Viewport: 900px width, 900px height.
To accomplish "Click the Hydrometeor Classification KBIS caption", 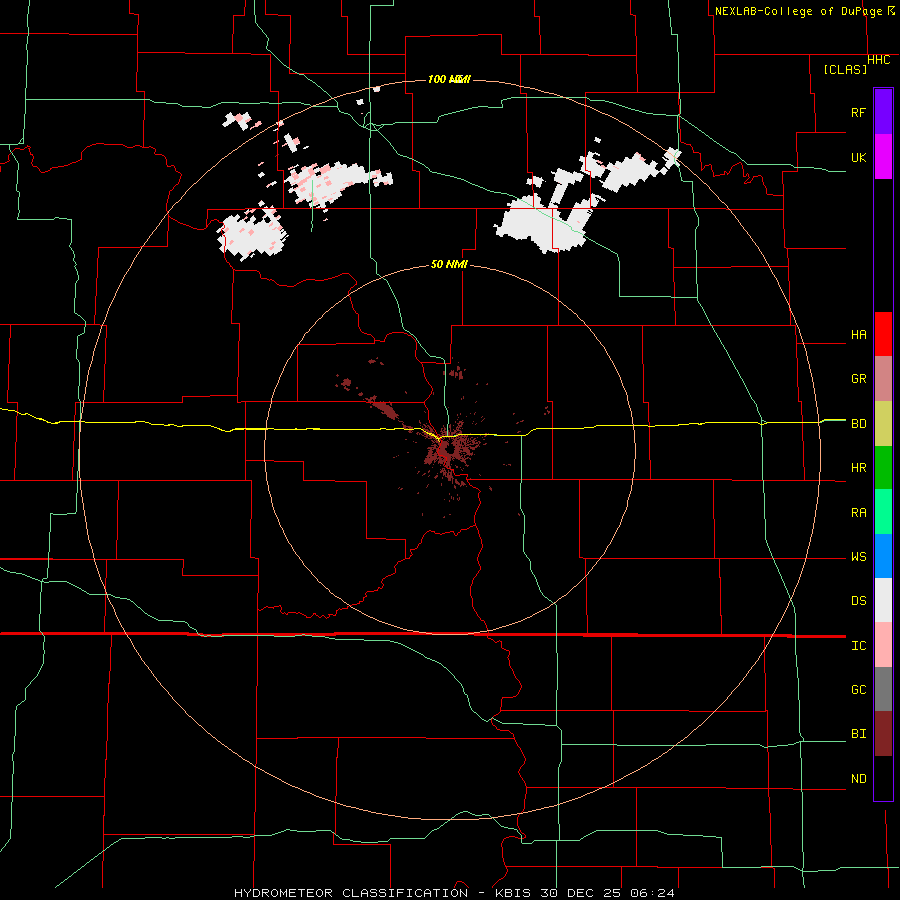I will (x=454, y=893).
